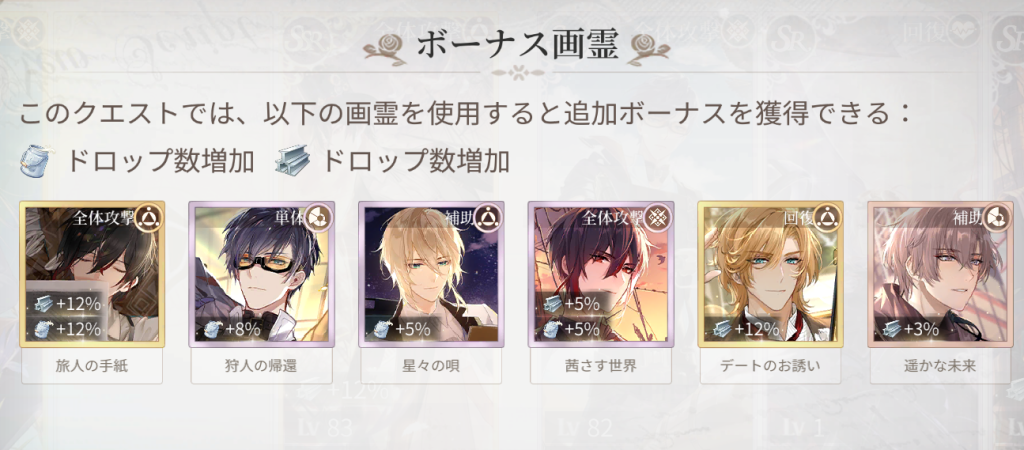Choose the 茜さす世界 card portrait
The image size is (1024, 450).
[x=601, y=274]
